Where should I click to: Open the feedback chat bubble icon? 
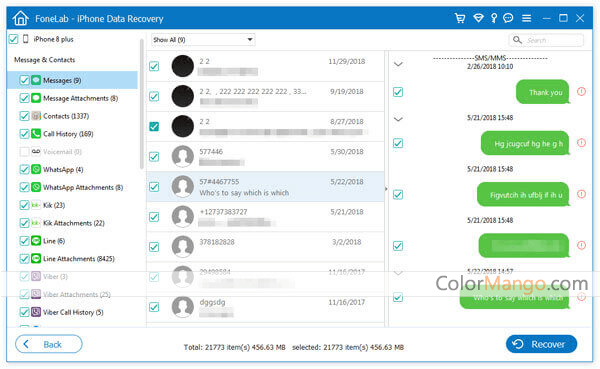[x=508, y=18]
